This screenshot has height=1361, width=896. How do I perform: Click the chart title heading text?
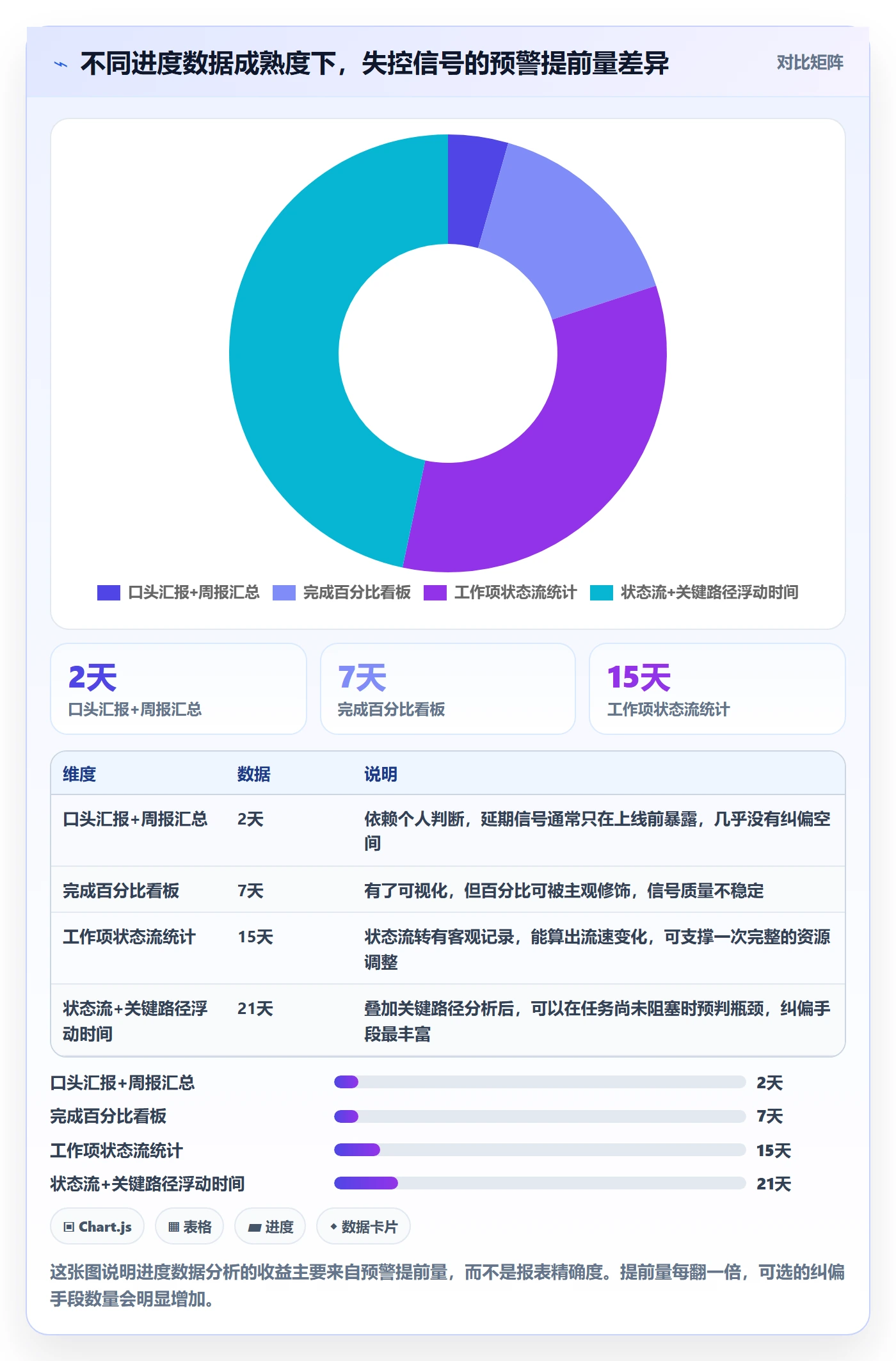point(374,63)
